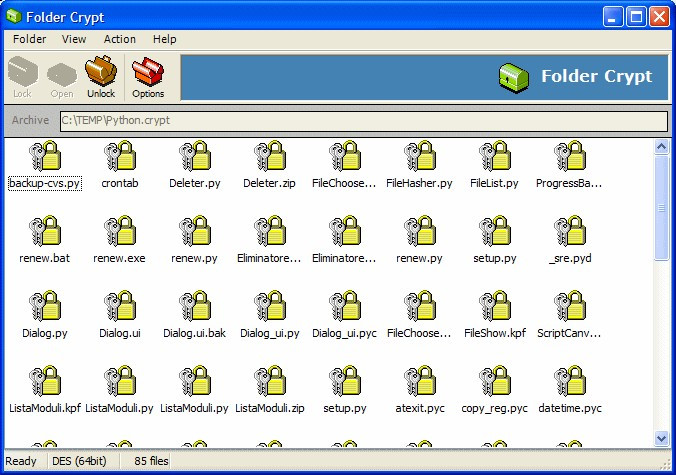Select the Deleter.py file icon
The height and width of the screenshot is (475, 676).
(x=195, y=156)
